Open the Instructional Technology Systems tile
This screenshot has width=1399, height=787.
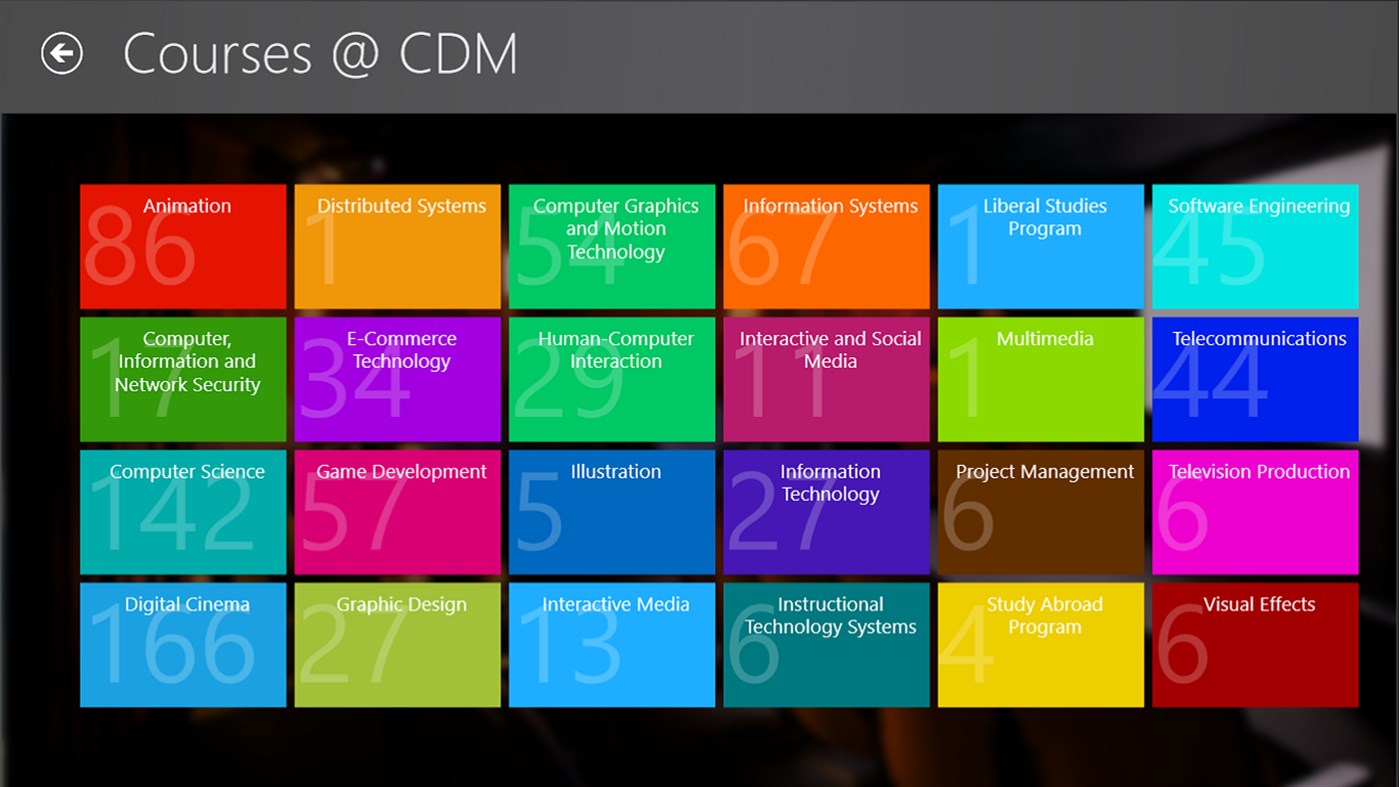click(826, 645)
